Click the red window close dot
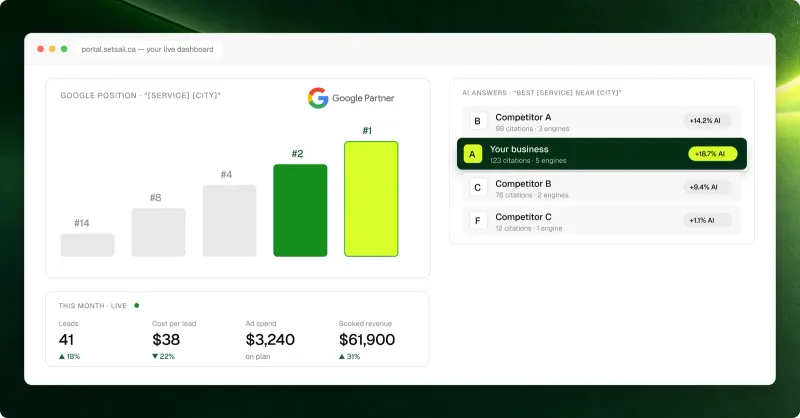The width and height of the screenshot is (800, 418). tap(40, 49)
